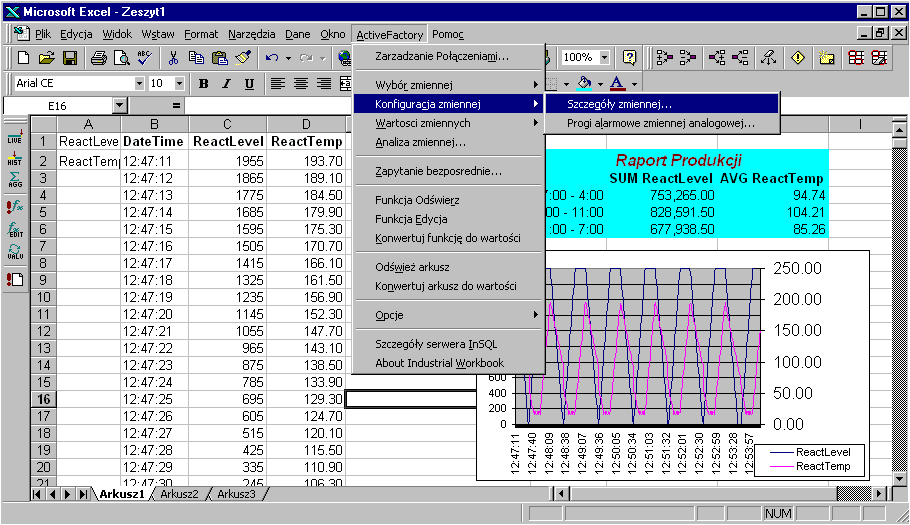Expand the Opcje submenu
Viewport: 910px width, 525px height.
coord(449,315)
